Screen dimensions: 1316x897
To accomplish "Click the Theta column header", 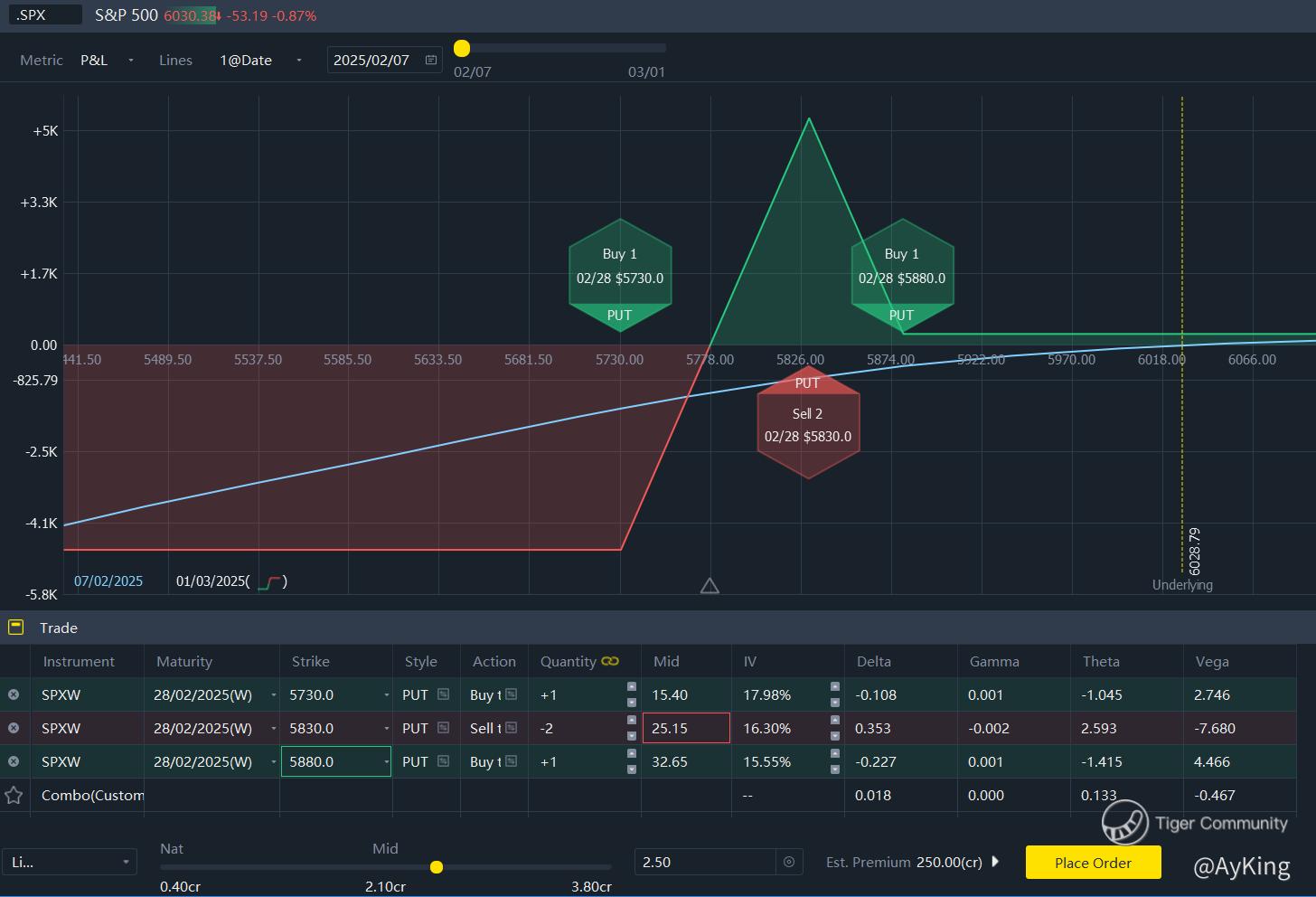I will click(x=1101, y=661).
